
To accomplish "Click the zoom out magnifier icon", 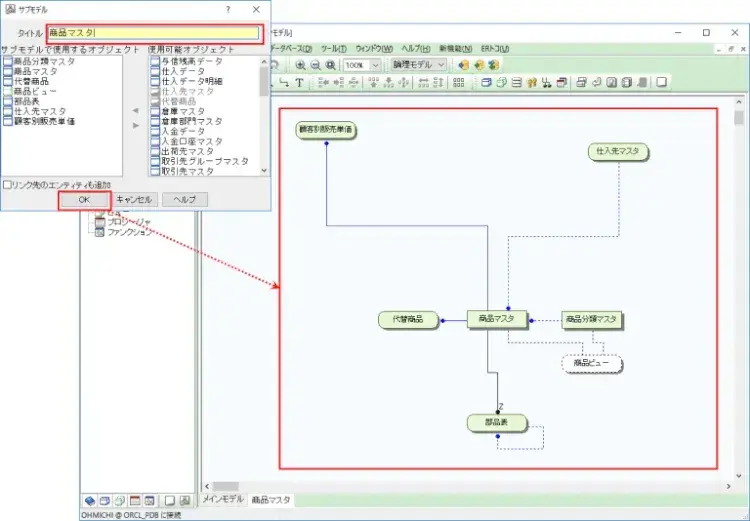I will point(315,65).
